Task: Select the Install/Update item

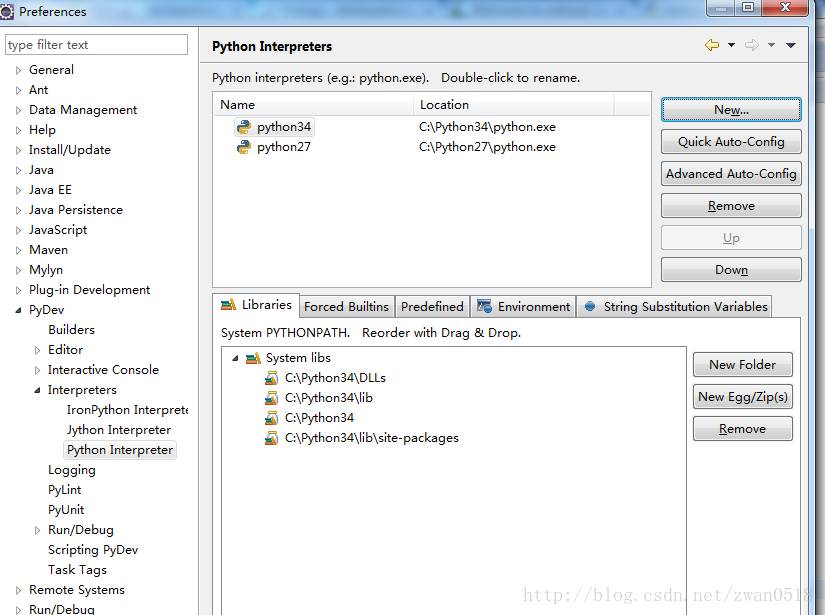Action: click(x=69, y=150)
